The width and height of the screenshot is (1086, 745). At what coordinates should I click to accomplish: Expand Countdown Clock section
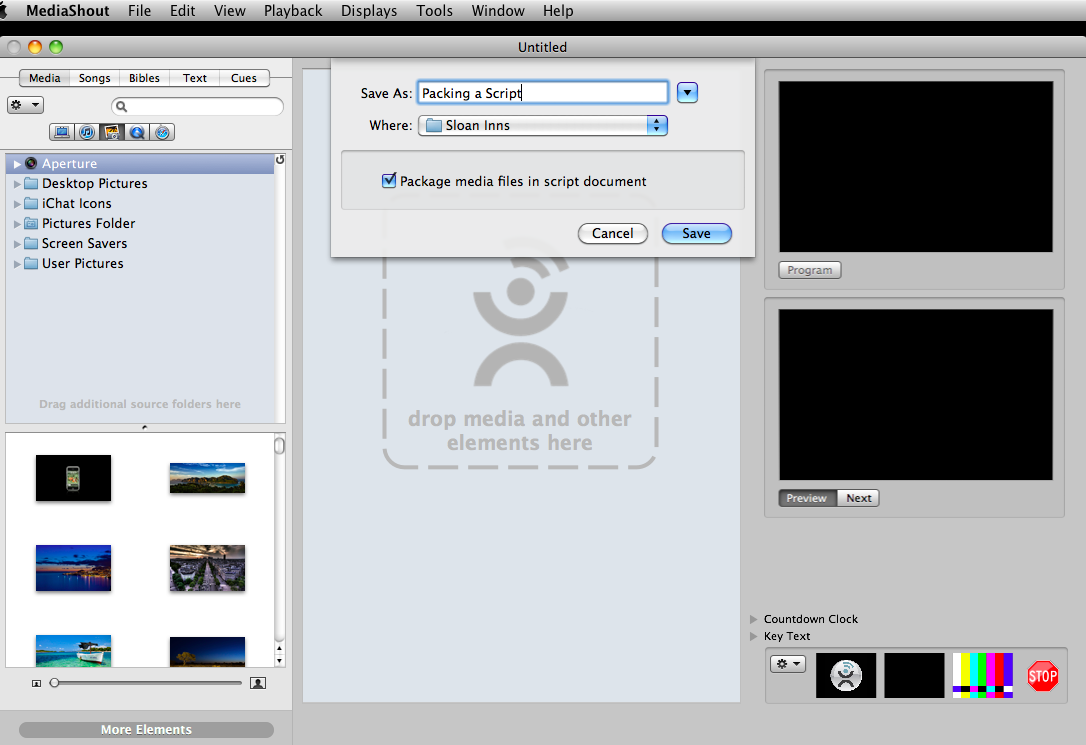click(754, 619)
